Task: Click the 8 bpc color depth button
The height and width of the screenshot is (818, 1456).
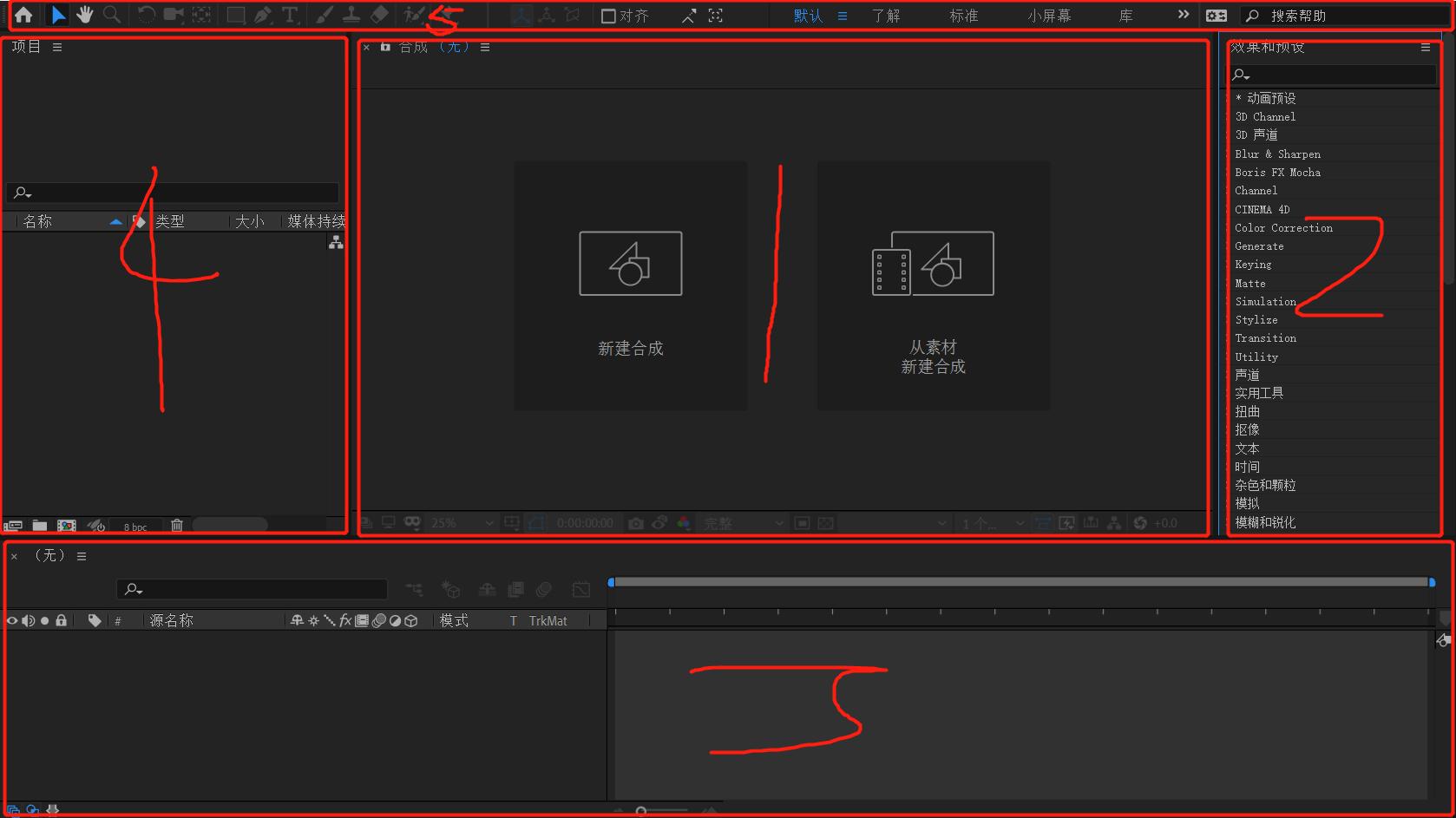Action: pyautogui.click(x=135, y=527)
